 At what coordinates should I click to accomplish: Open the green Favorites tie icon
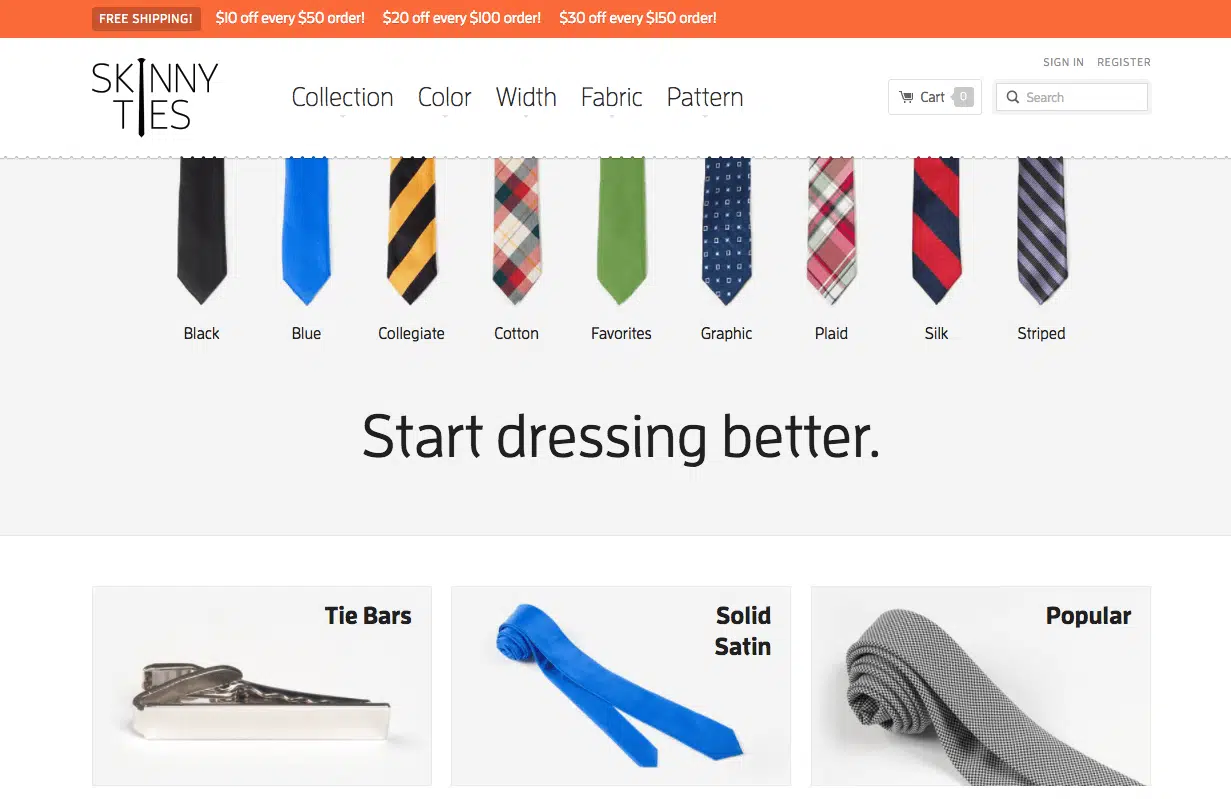621,231
